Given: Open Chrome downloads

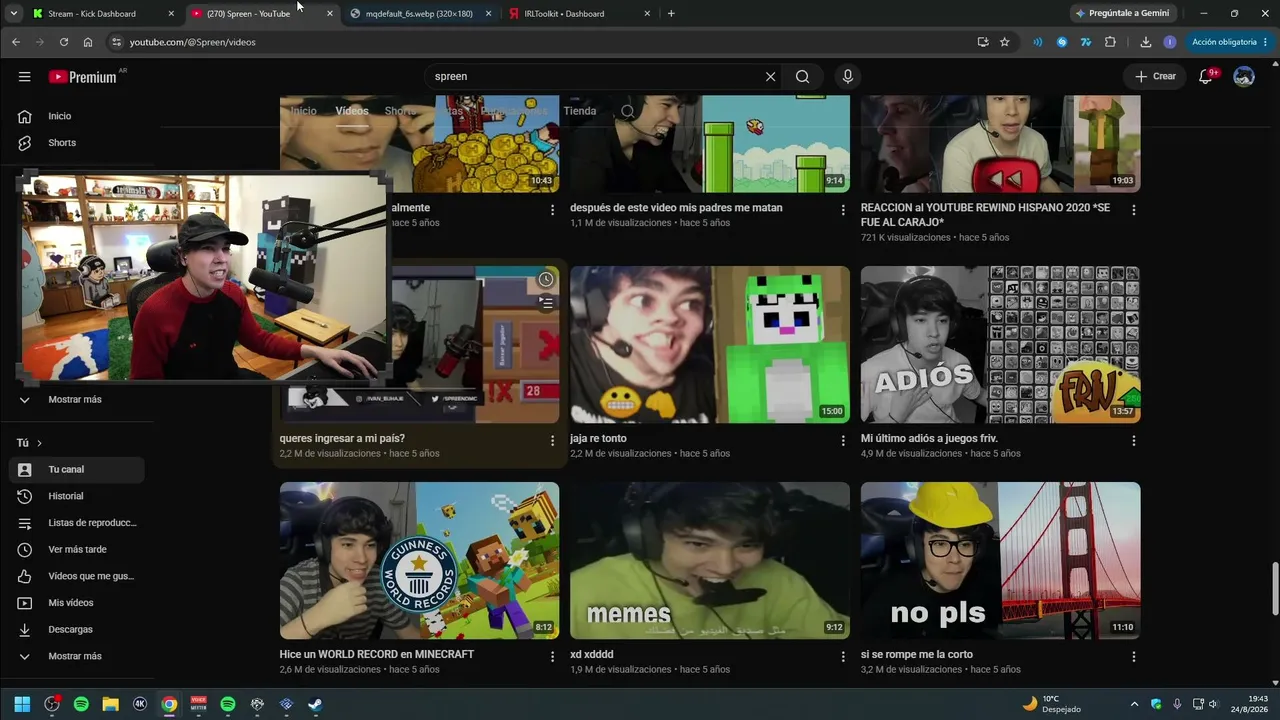Looking at the screenshot, I should point(1146,42).
